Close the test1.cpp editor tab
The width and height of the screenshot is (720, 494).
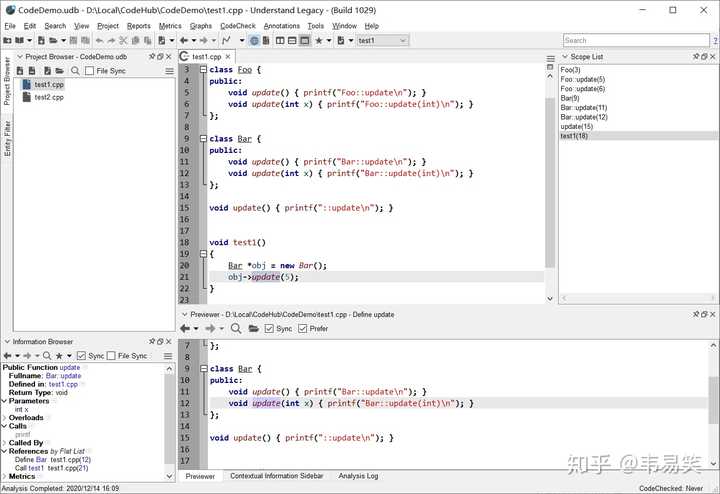click(x=228, y=56)
